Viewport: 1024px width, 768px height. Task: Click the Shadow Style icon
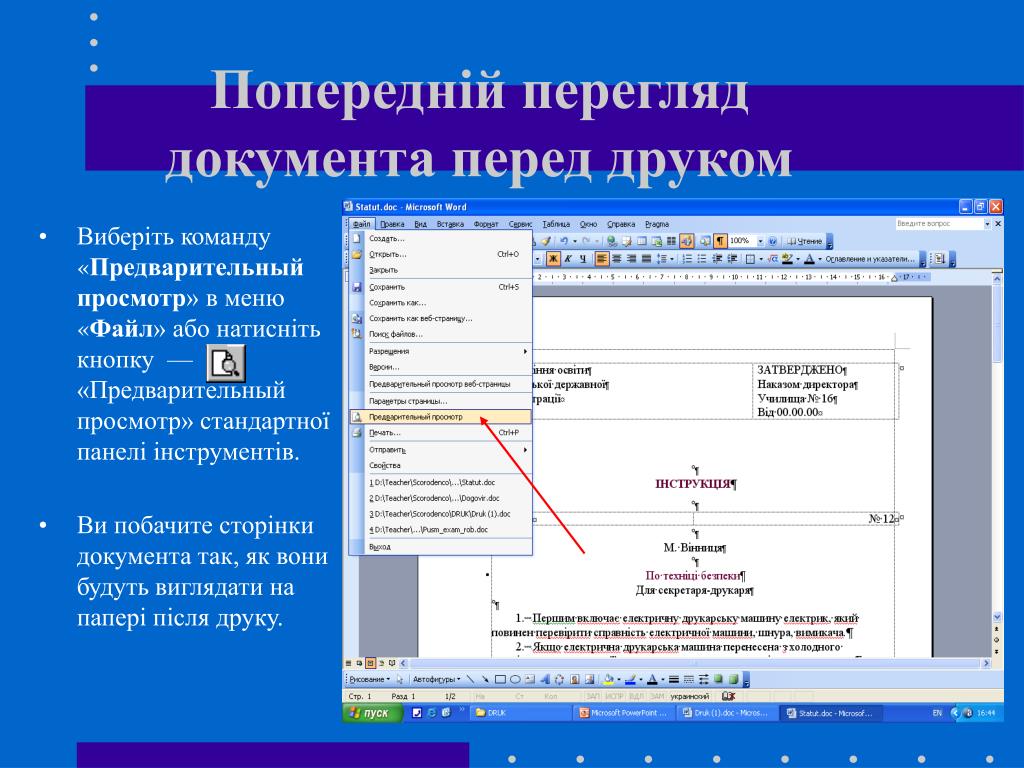click(x=718, y=679)
